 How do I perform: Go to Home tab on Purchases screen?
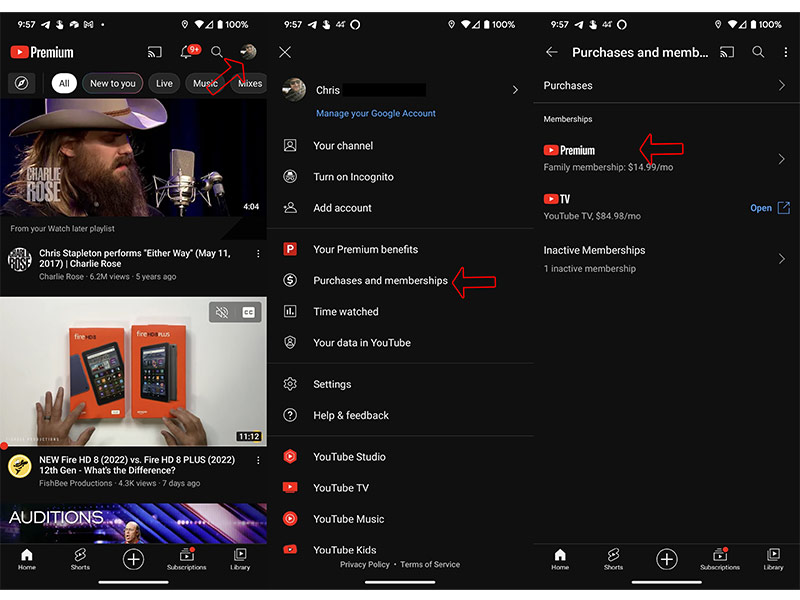[560, 560]
